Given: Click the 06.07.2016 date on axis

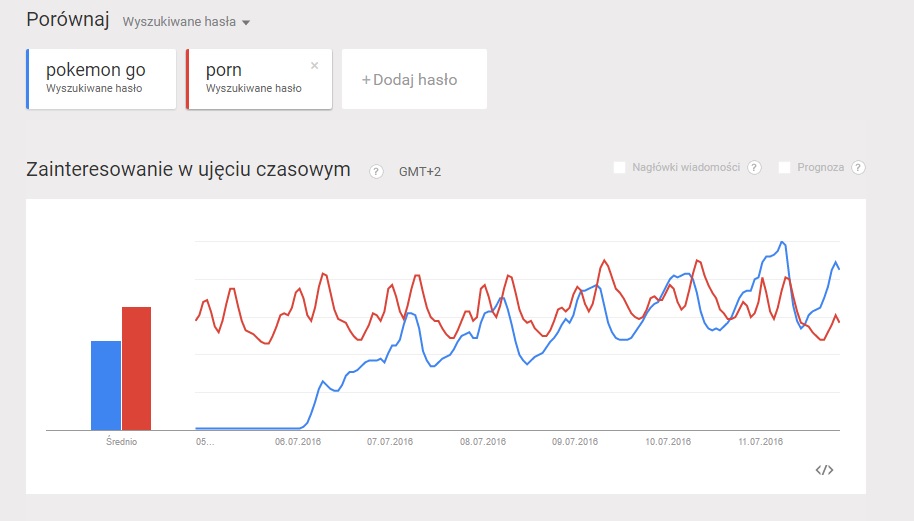Looking at the screenshot, I should (x=298, y=442).
